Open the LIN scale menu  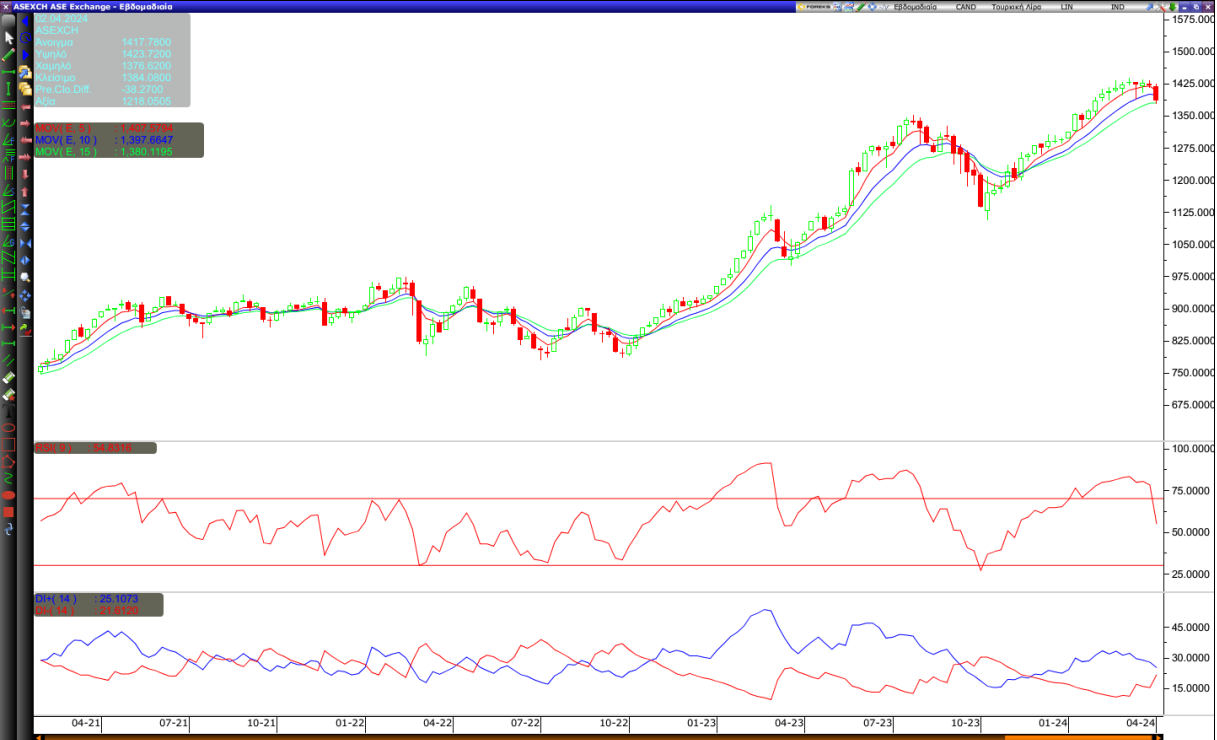click(1067, 6)
